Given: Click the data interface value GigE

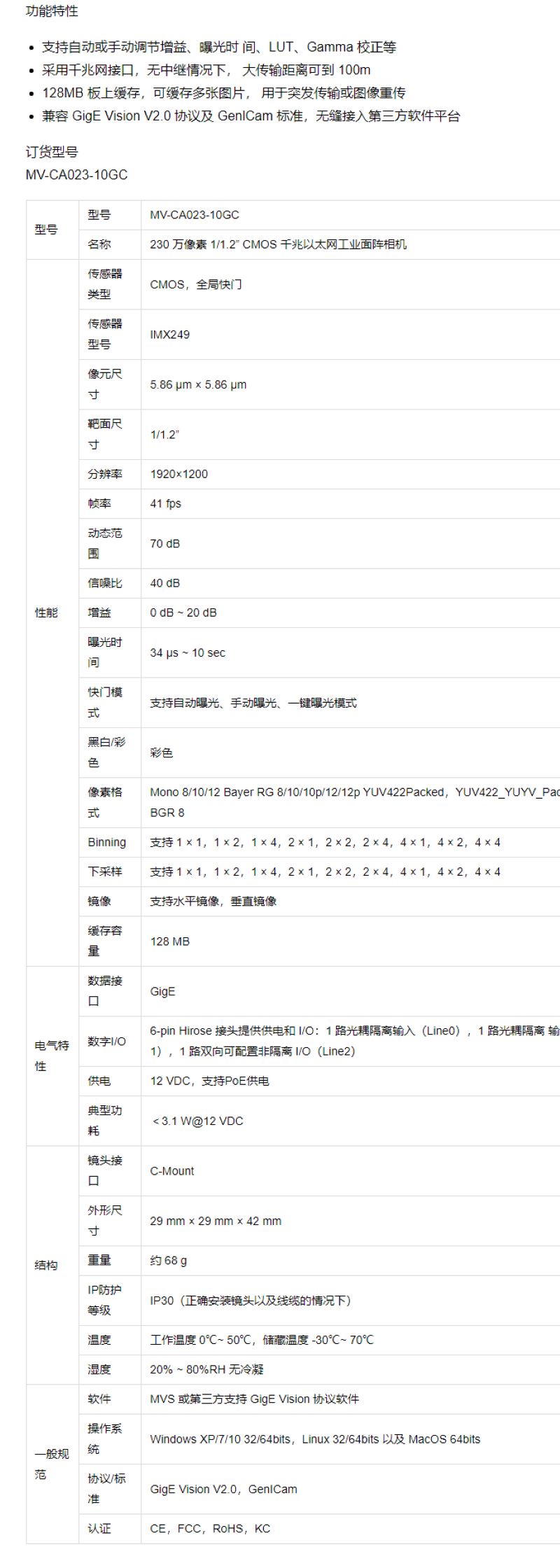Looking at the screenshot, I should click(x=162, y=991).
